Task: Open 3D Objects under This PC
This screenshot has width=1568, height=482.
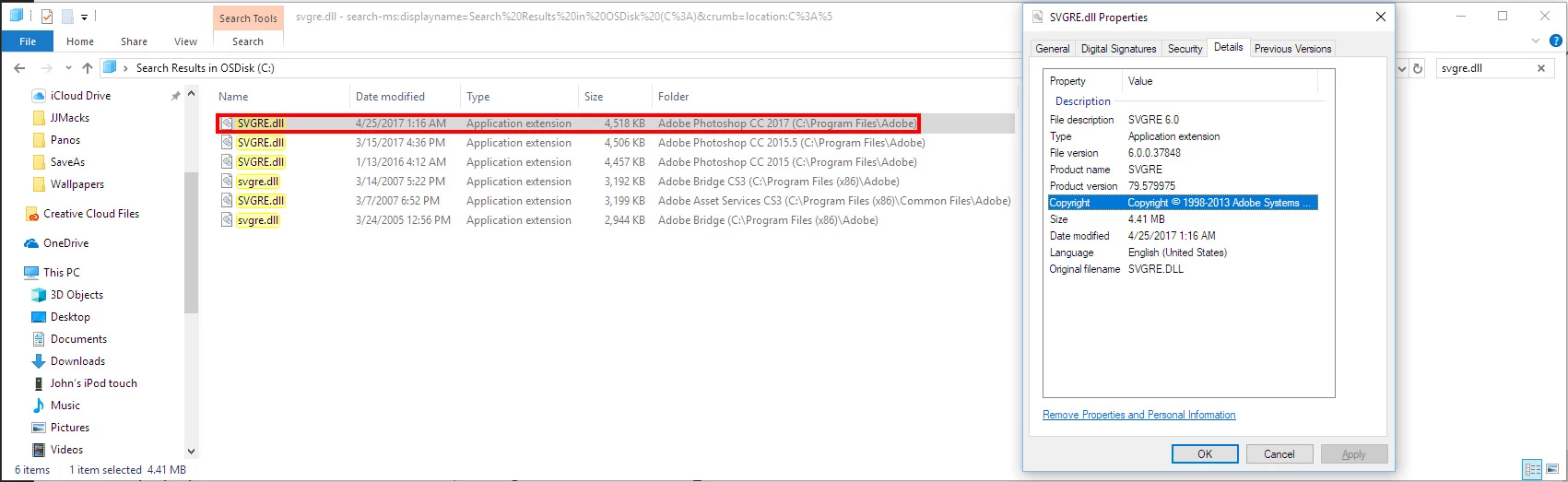Action: [77, 295]
